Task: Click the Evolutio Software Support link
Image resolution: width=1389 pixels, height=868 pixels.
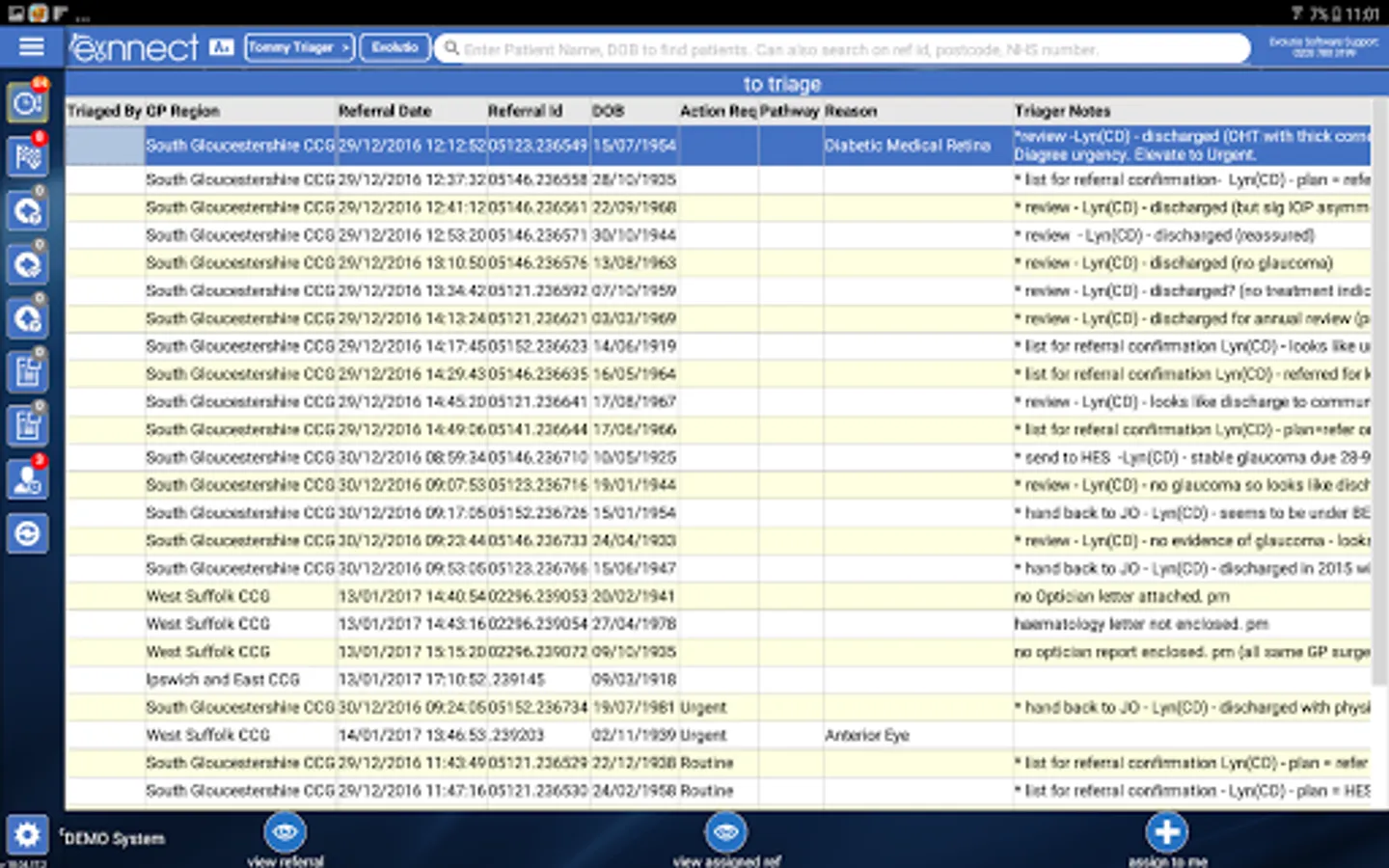Action: tap(1323, 47)
